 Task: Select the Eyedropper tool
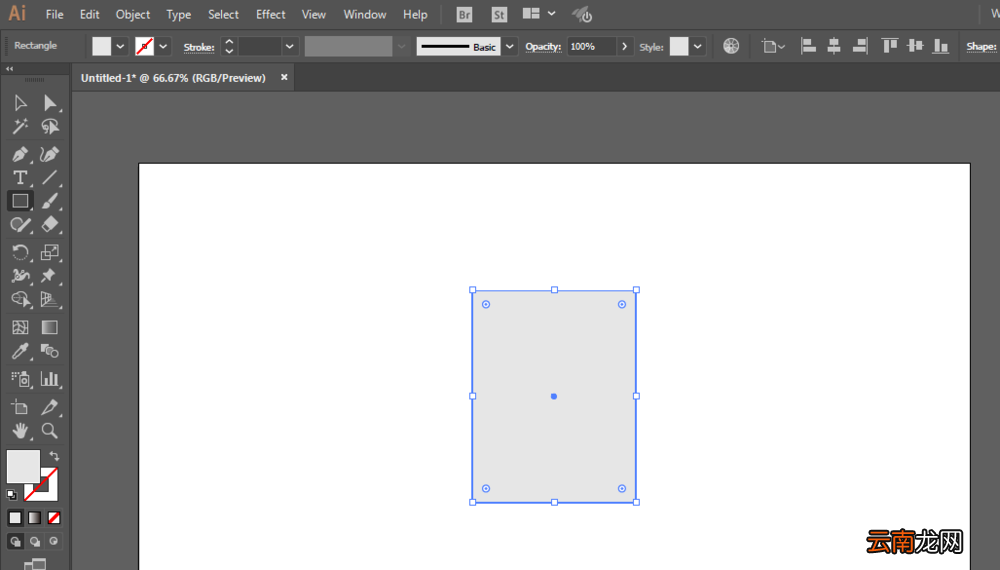[20, 351]
